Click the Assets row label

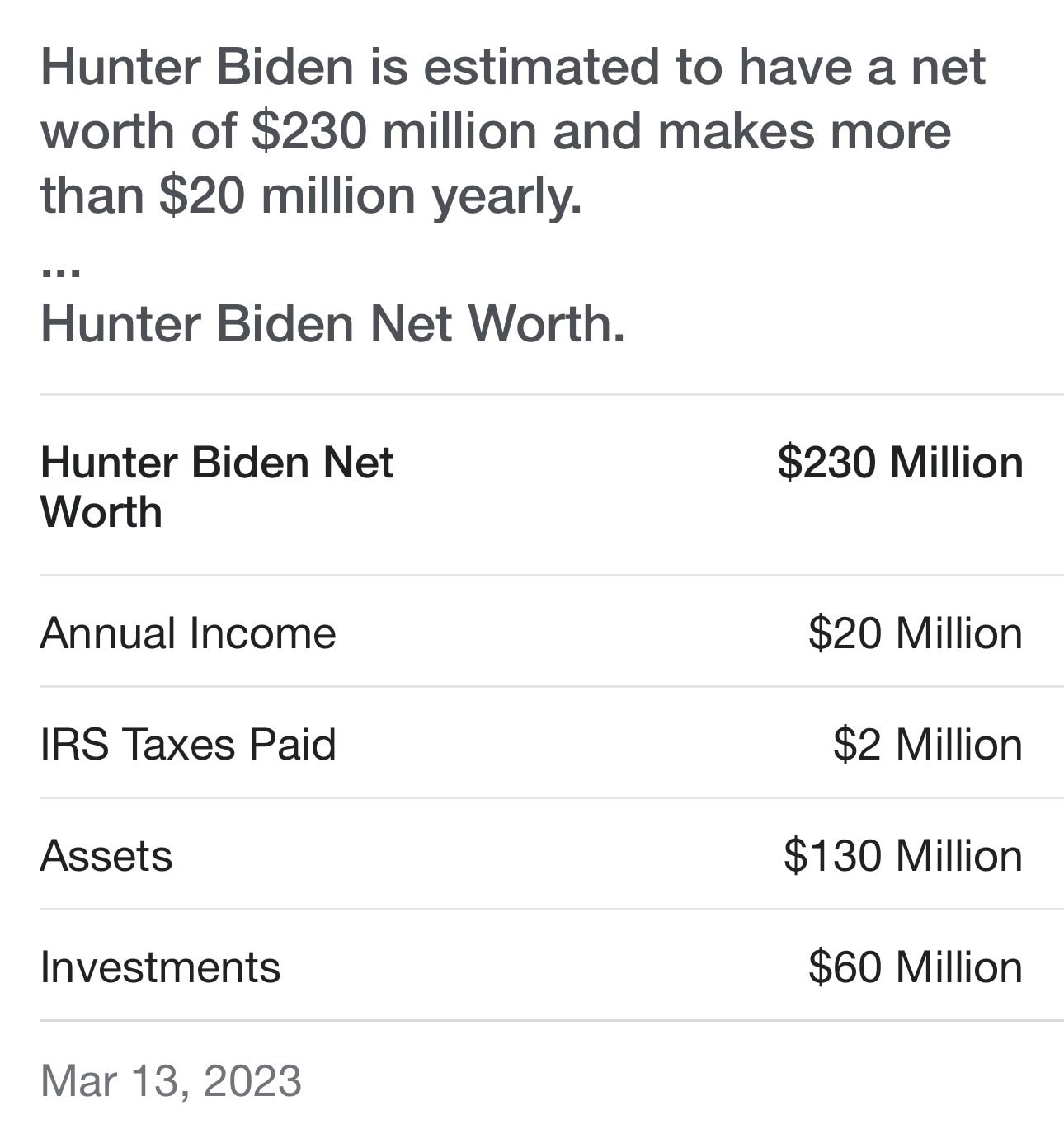106,855
